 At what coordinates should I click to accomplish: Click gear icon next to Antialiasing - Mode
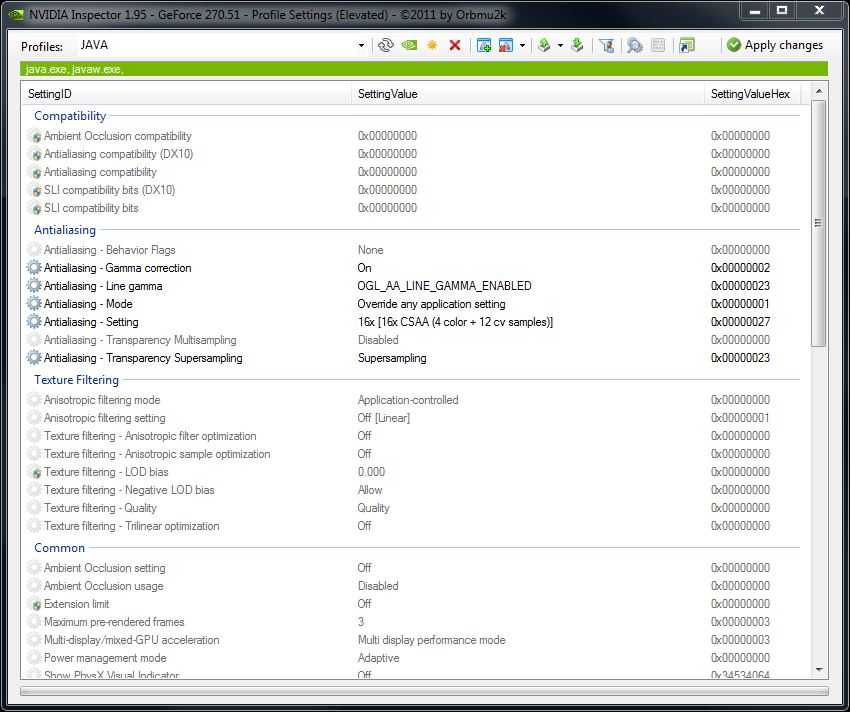point(34,304)
